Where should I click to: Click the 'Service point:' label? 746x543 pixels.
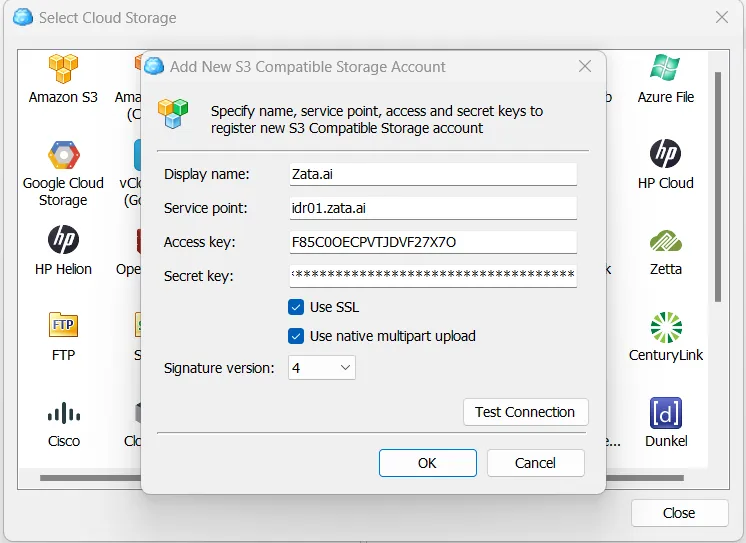[206, 208]
